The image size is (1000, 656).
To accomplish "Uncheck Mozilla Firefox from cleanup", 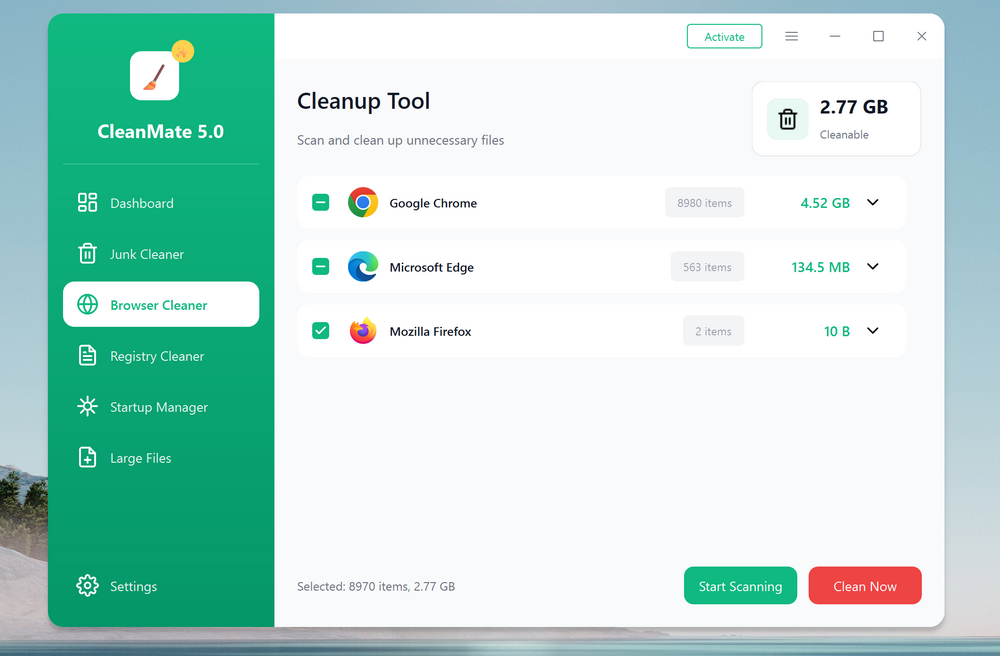I will click(x=320, y=330).
